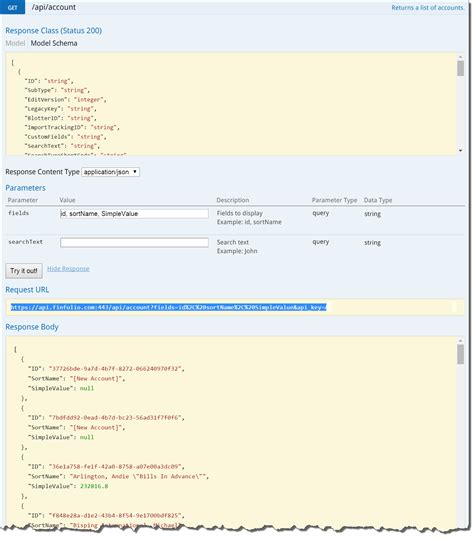Click the ID value starting with 36e1a758
This screenshot has width=474, height=539.
tap(115, 467)
